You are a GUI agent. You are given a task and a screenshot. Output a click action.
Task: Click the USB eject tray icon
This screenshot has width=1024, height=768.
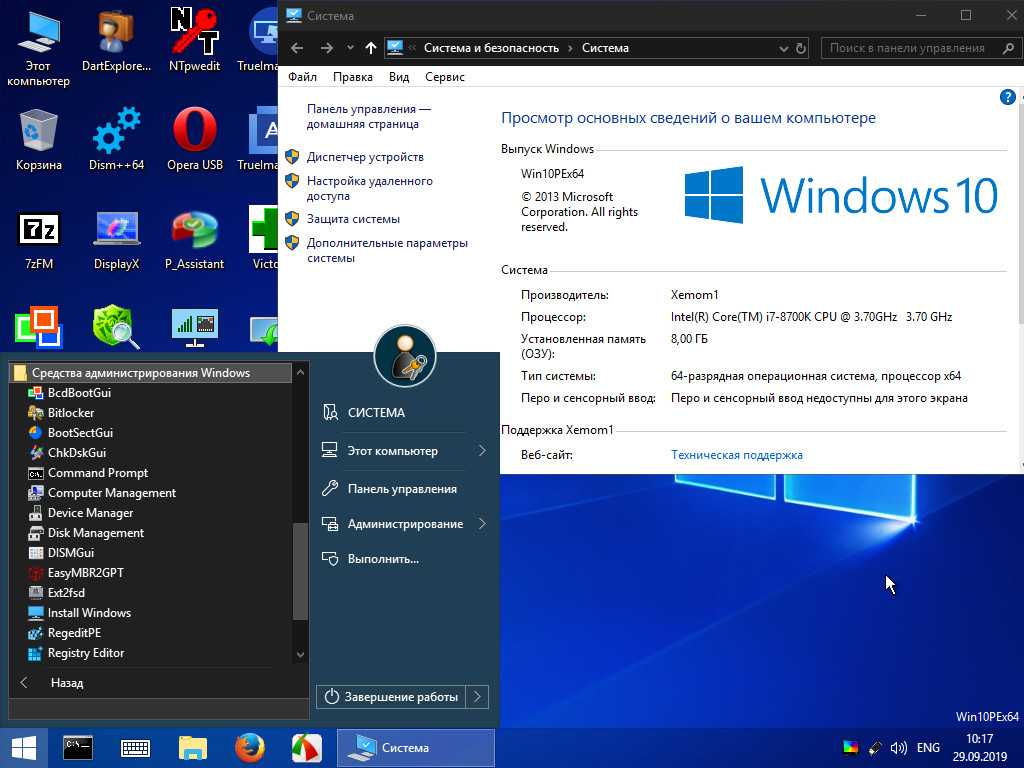[x=875, y=748]
